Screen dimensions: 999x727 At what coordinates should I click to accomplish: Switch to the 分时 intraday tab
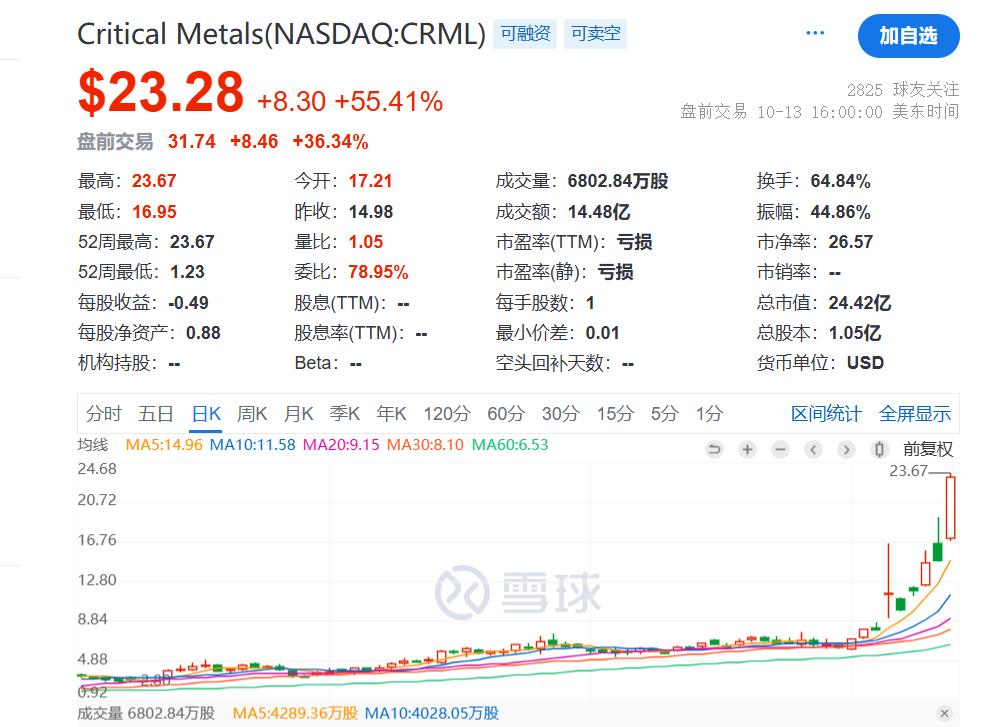coord(103,414)
